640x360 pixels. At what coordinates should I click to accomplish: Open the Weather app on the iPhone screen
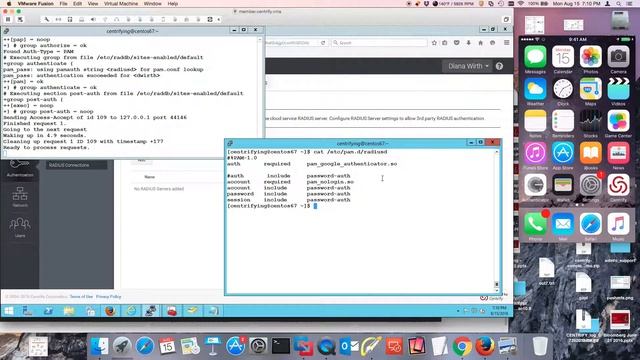click(x=535, y=89)
